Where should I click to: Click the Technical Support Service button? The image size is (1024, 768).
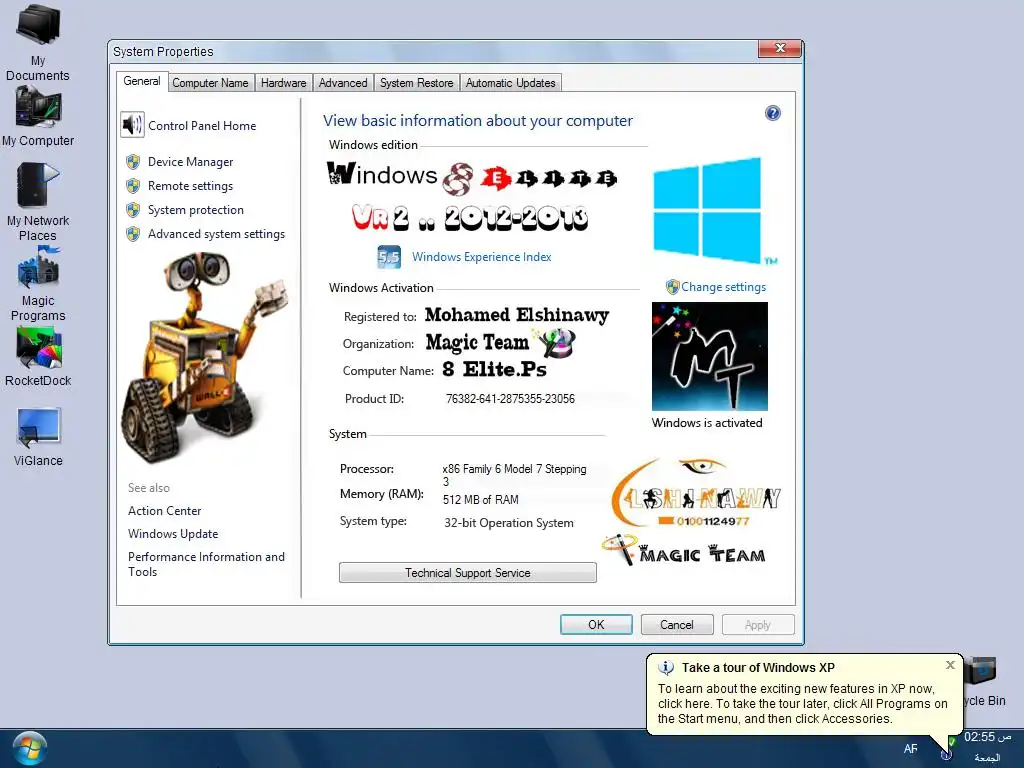pyautogui.click(x=468, y=573)
